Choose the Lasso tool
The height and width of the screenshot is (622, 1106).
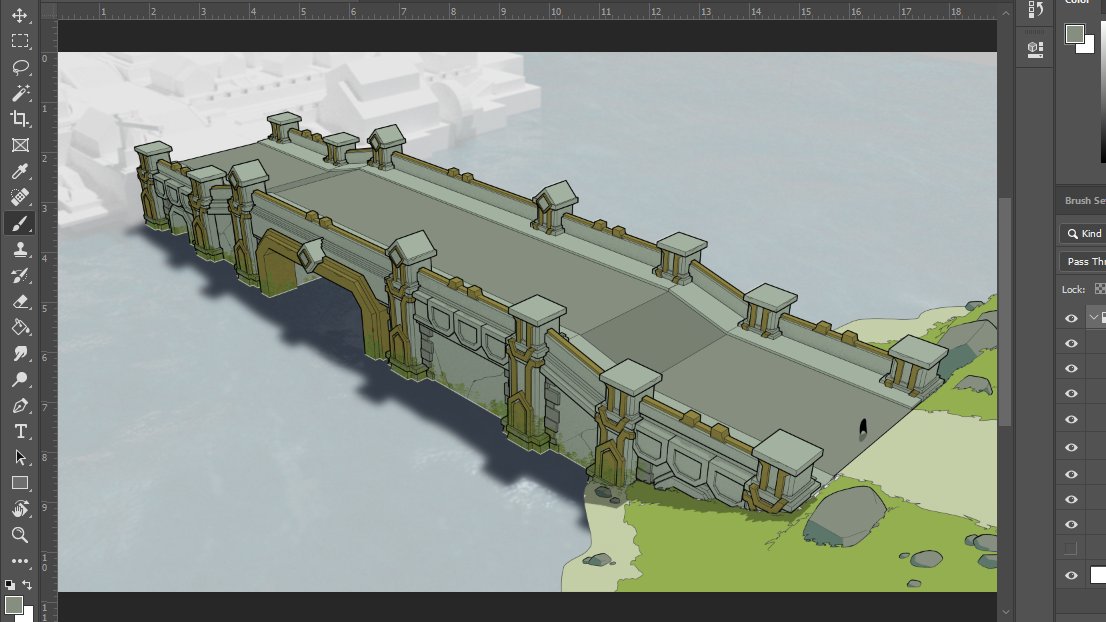point(20,67)
